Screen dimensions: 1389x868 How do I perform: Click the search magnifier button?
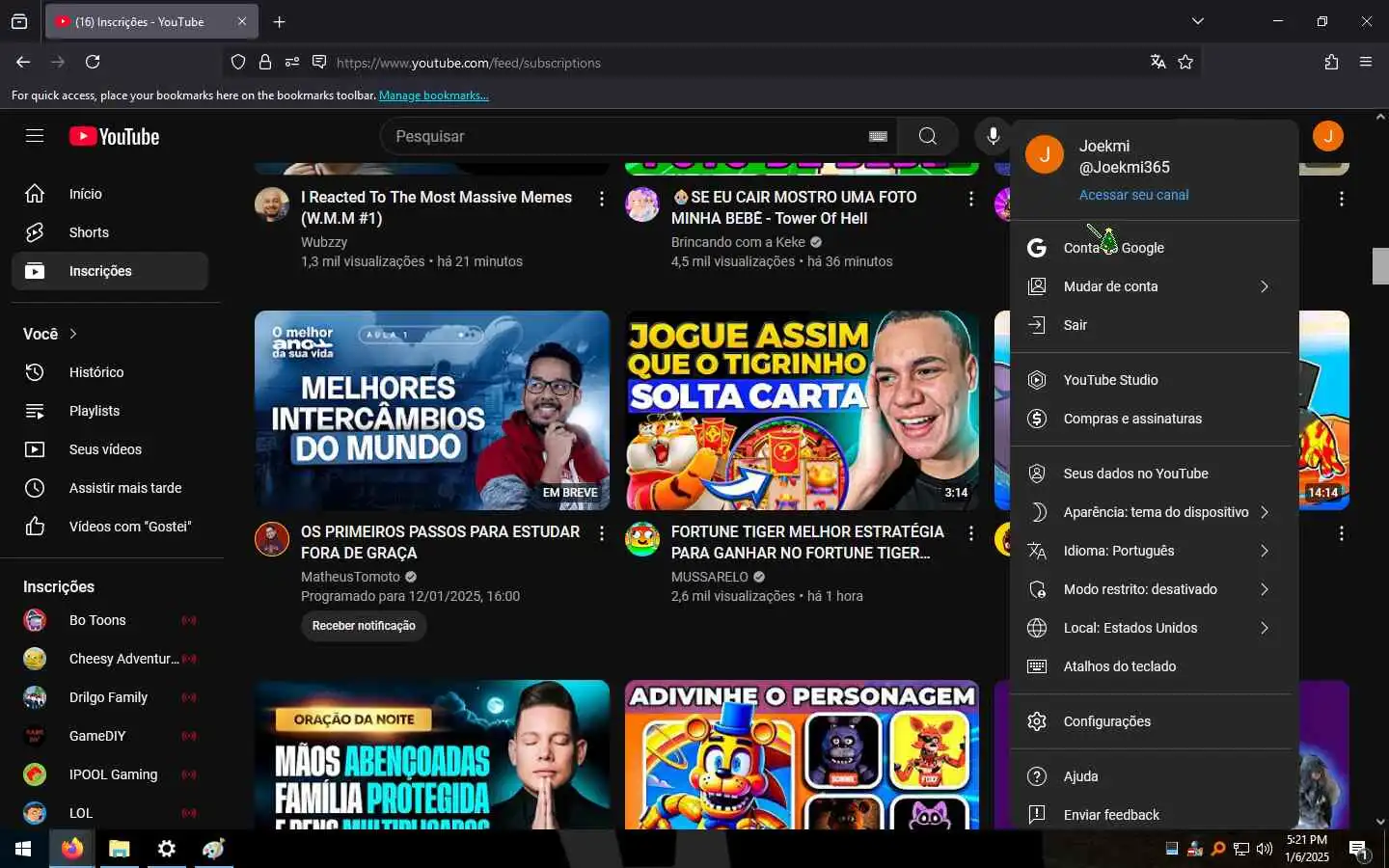pos(927,136)
